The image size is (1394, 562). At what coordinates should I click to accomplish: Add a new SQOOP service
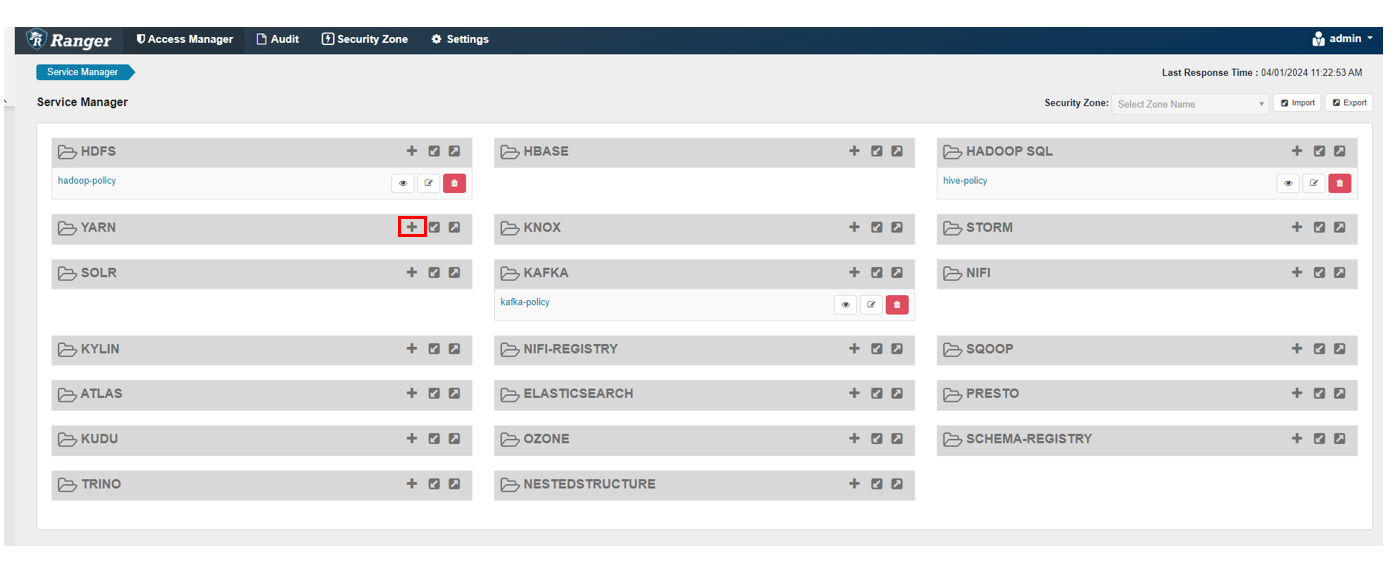pyautogui.click(x=1297, y=349)
